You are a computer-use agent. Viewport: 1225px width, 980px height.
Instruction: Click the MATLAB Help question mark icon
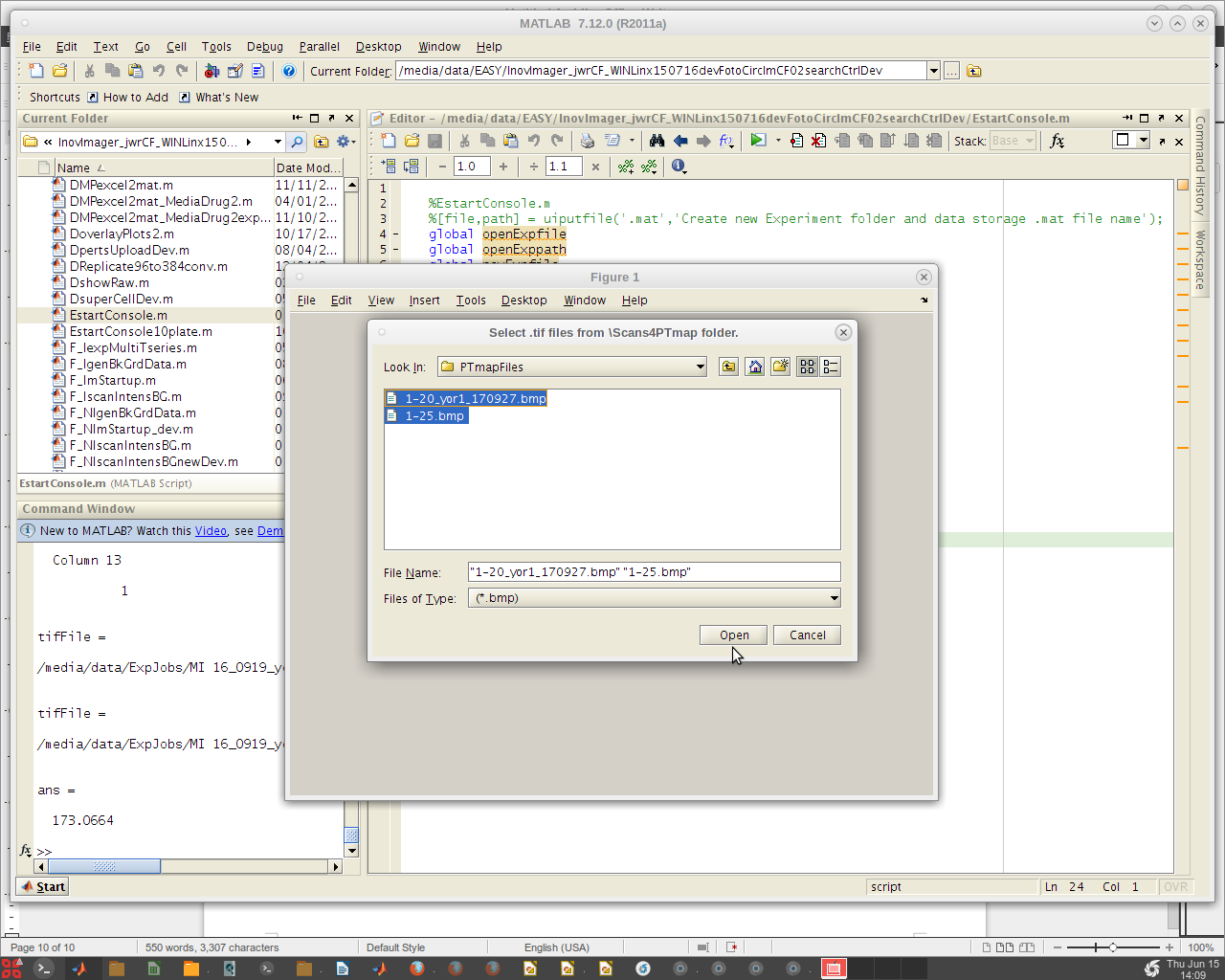(289, 71)
